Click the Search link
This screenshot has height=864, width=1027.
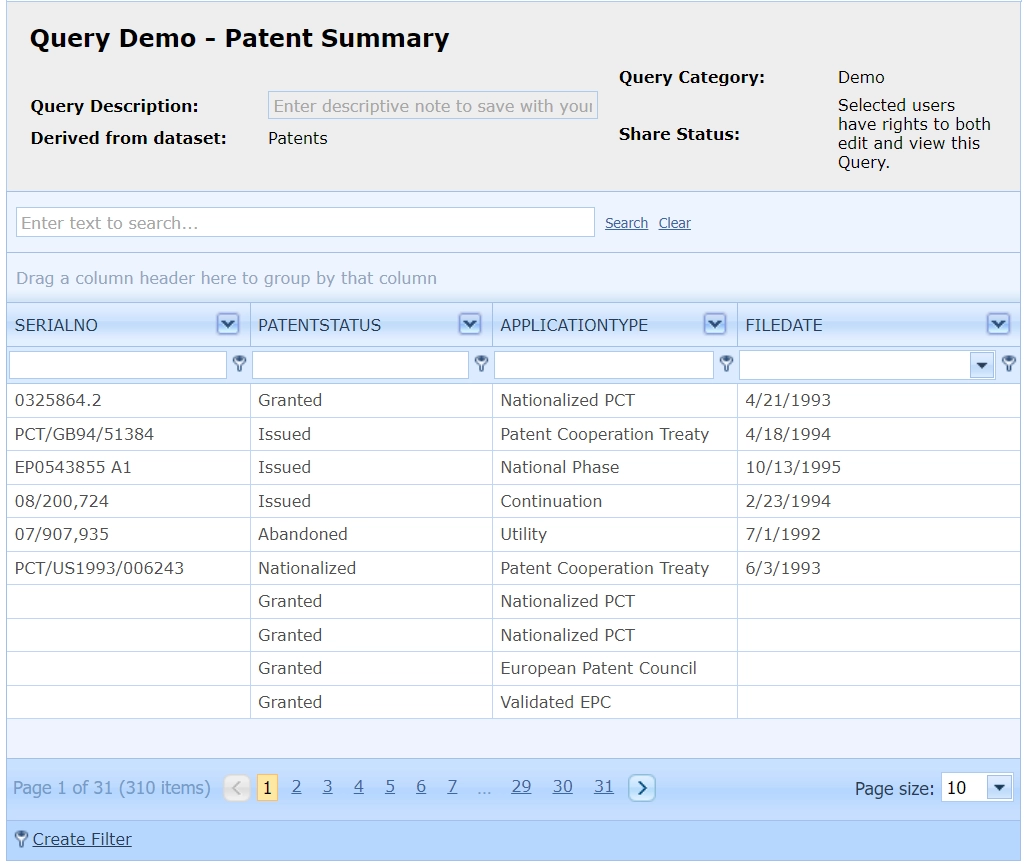pyautogui.click(x=626, y=223)
